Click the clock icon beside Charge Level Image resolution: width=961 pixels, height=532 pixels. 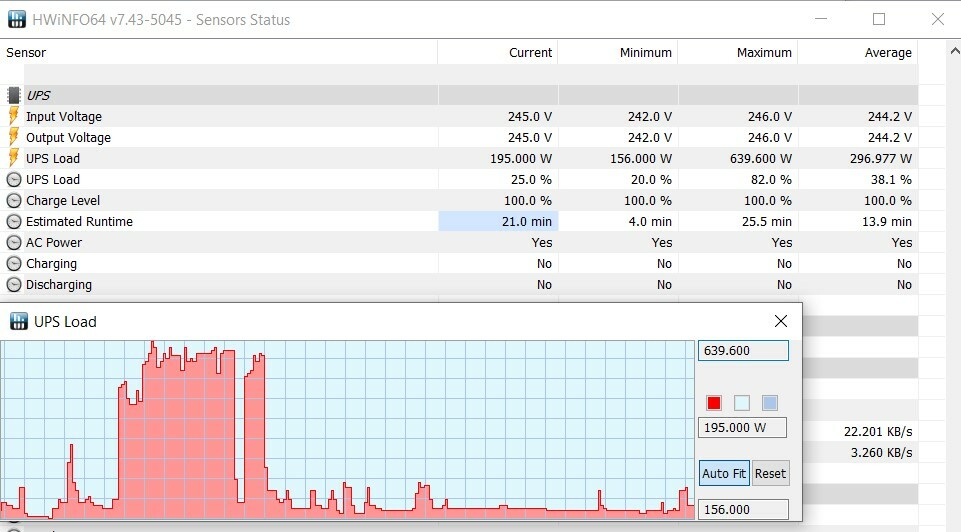pos(13,200)
